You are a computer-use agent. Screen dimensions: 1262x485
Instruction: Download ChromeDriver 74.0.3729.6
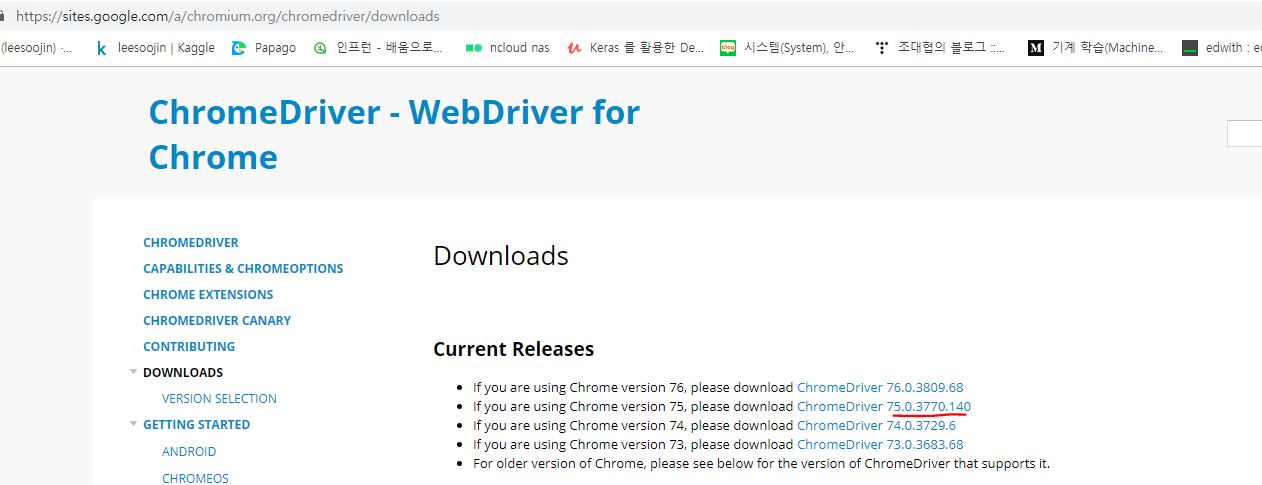pos(876,425)
